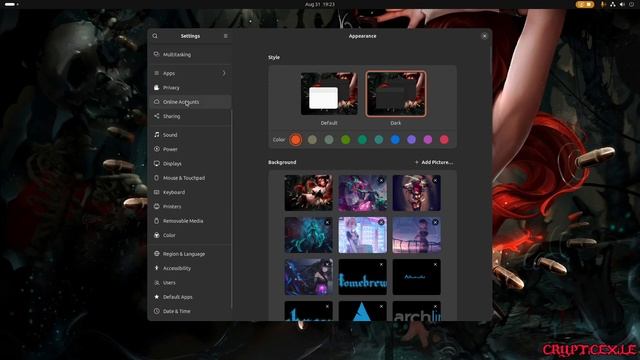This screenshot has width=640, height=360.
Task: Click the Mouse & Touchpad icon
Action: pyautogui.click(x=156, y=178)
